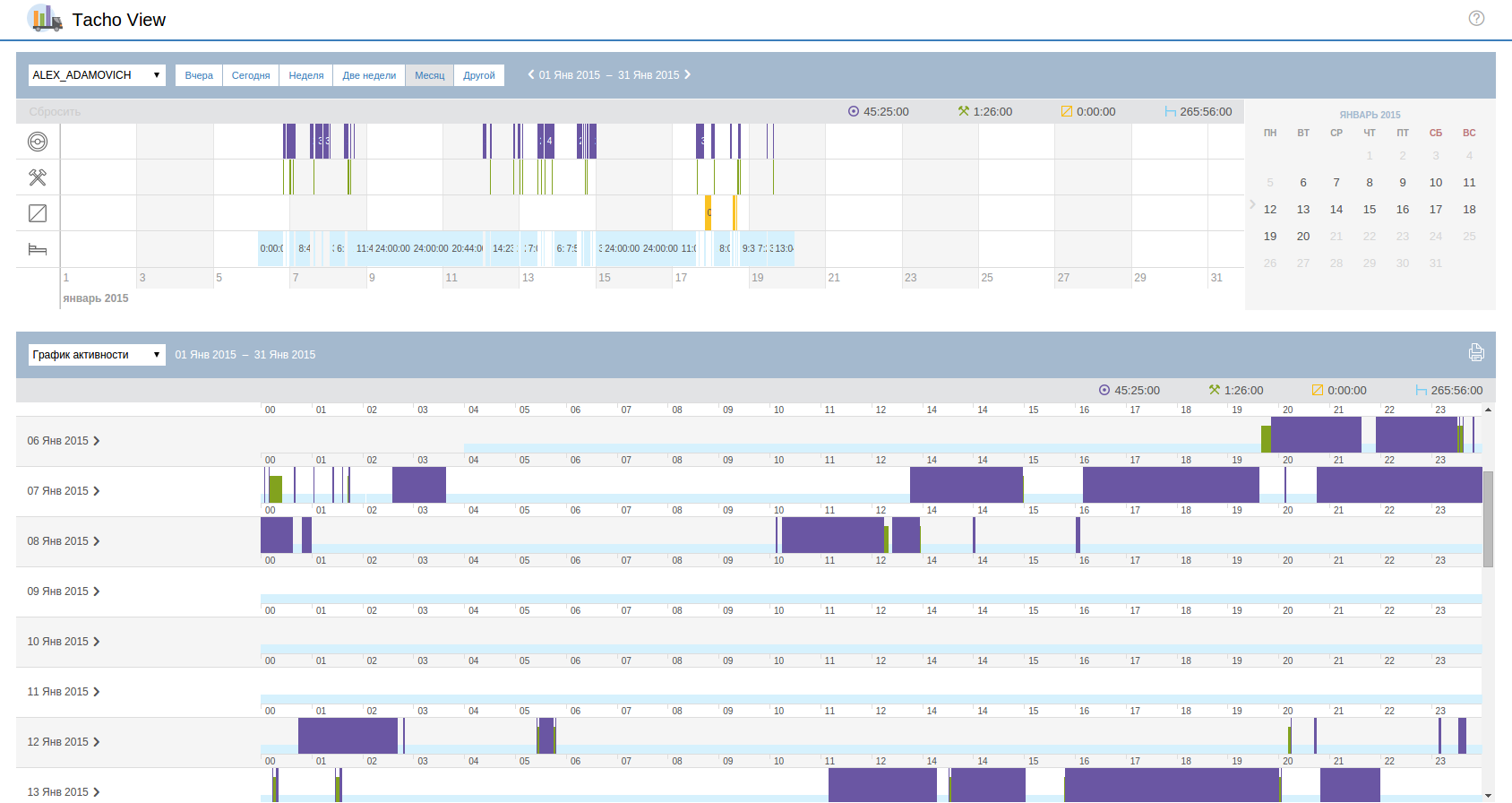Open the График активности report dropdown
Image resolution: width=1512 pixels, height=803 pixels.
point(97,355)
